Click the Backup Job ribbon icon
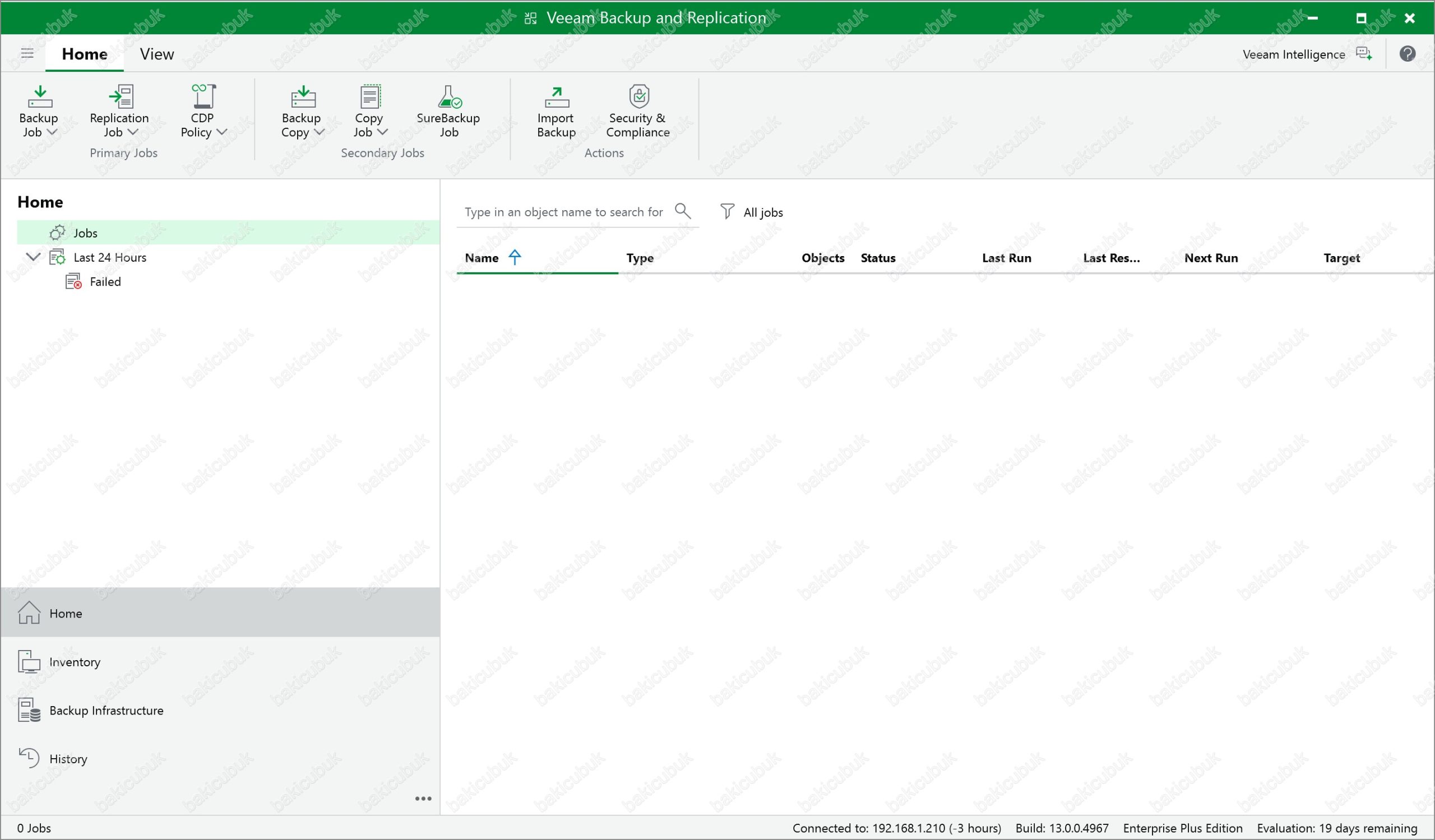The width and height of the screenshot is (1435, 840). [x=40, y=98]
